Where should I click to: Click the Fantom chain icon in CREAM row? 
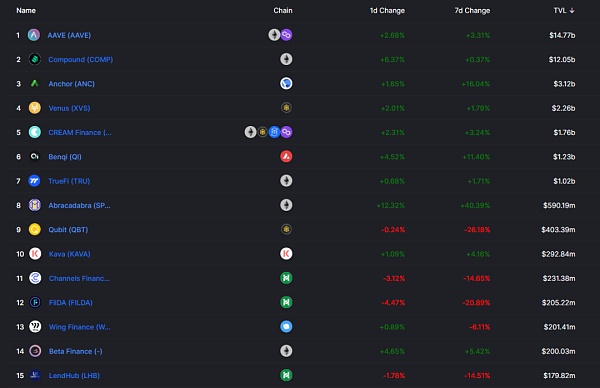click(x=274, y=132)
